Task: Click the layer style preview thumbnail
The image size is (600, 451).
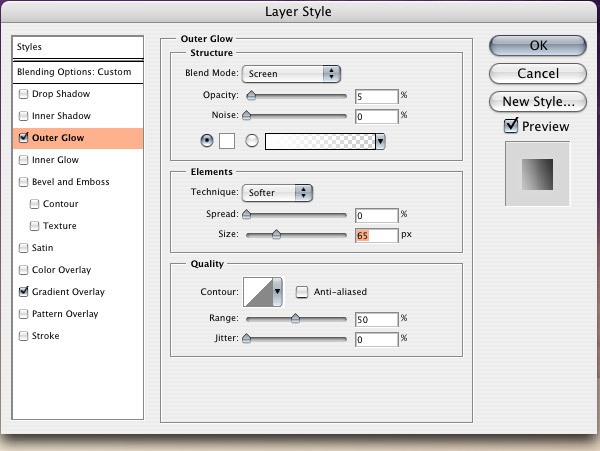Action: (x=537, y=174)
